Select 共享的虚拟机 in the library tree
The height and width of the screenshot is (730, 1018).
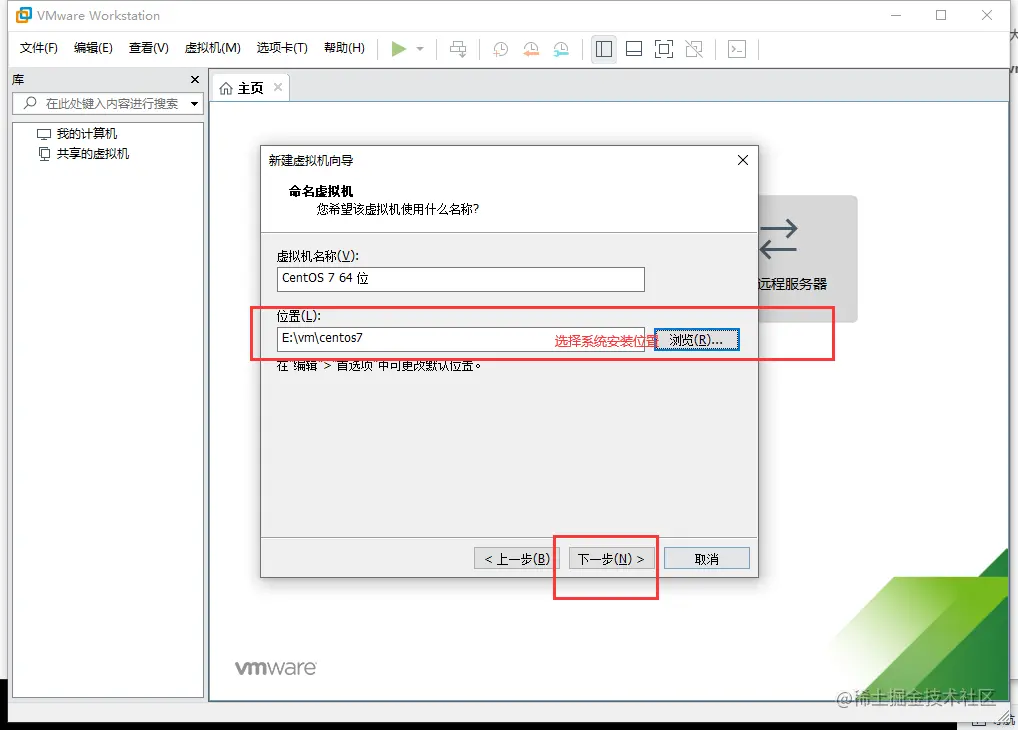(x=92, y=154)
